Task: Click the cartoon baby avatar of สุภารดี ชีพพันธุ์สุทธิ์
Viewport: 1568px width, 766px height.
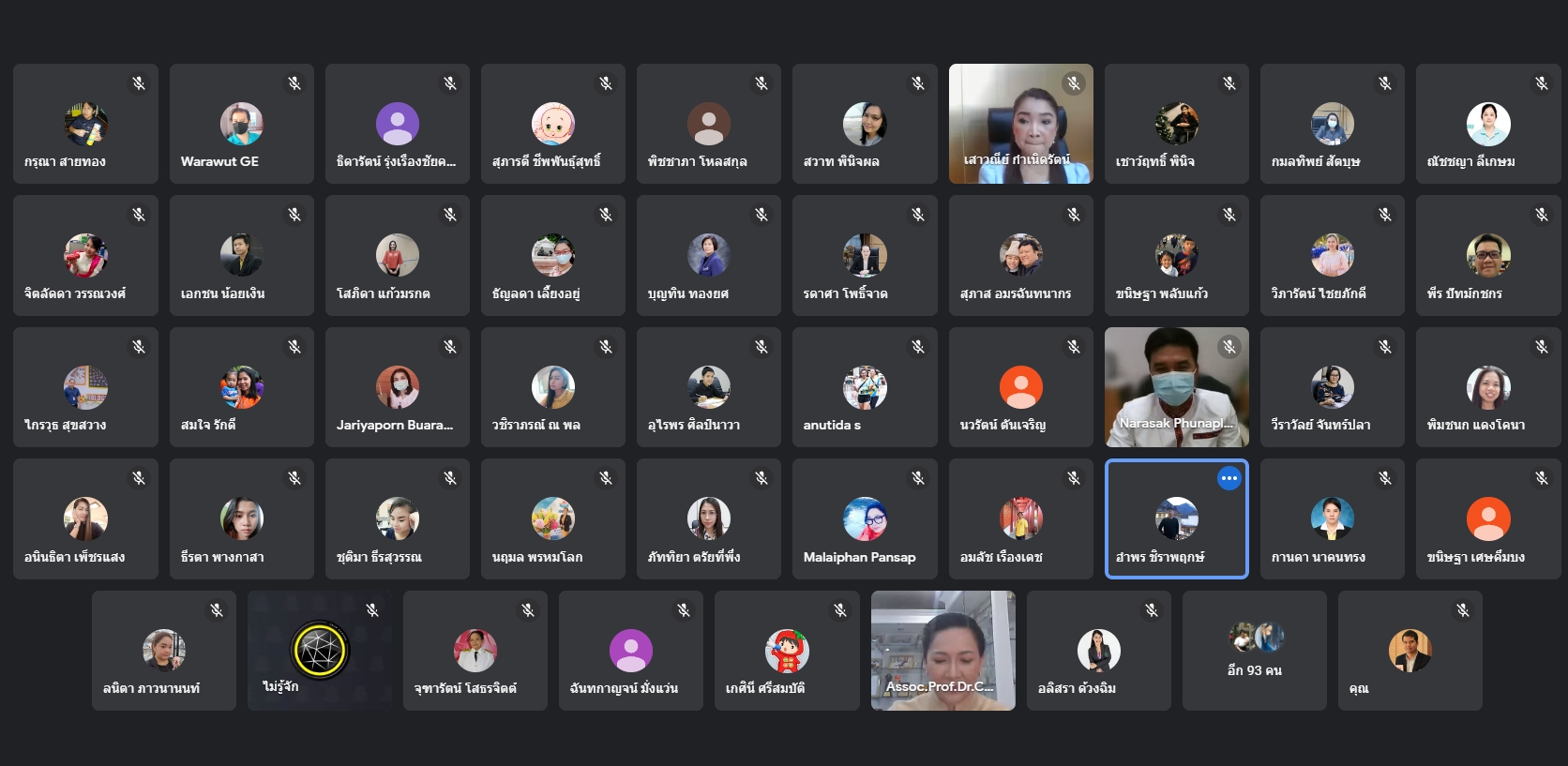Action: pyautogui.click(x=553, y=124)
